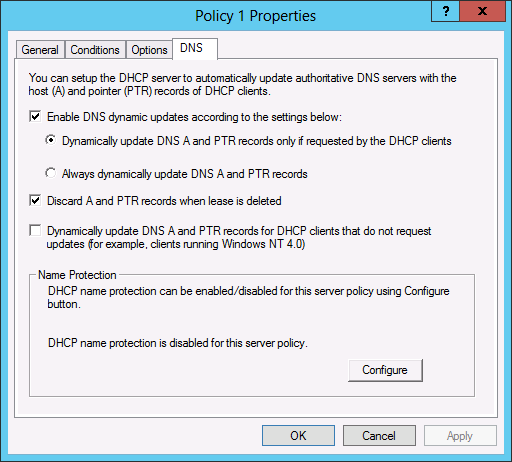
Task: Uncheck Enable DNS dynamic updates checkbox
Action: point(35,117)
